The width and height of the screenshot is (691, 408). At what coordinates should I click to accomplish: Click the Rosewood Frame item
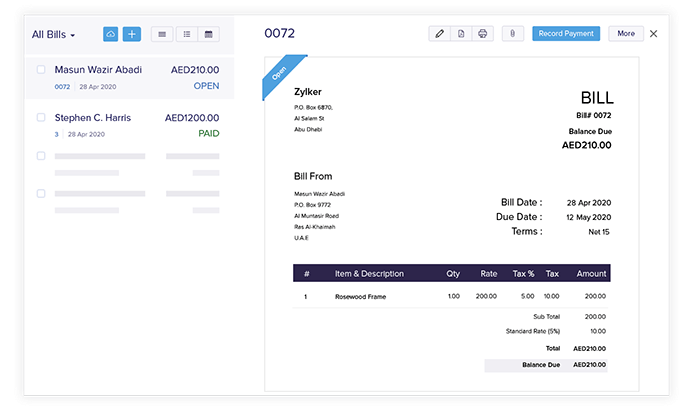360,297
